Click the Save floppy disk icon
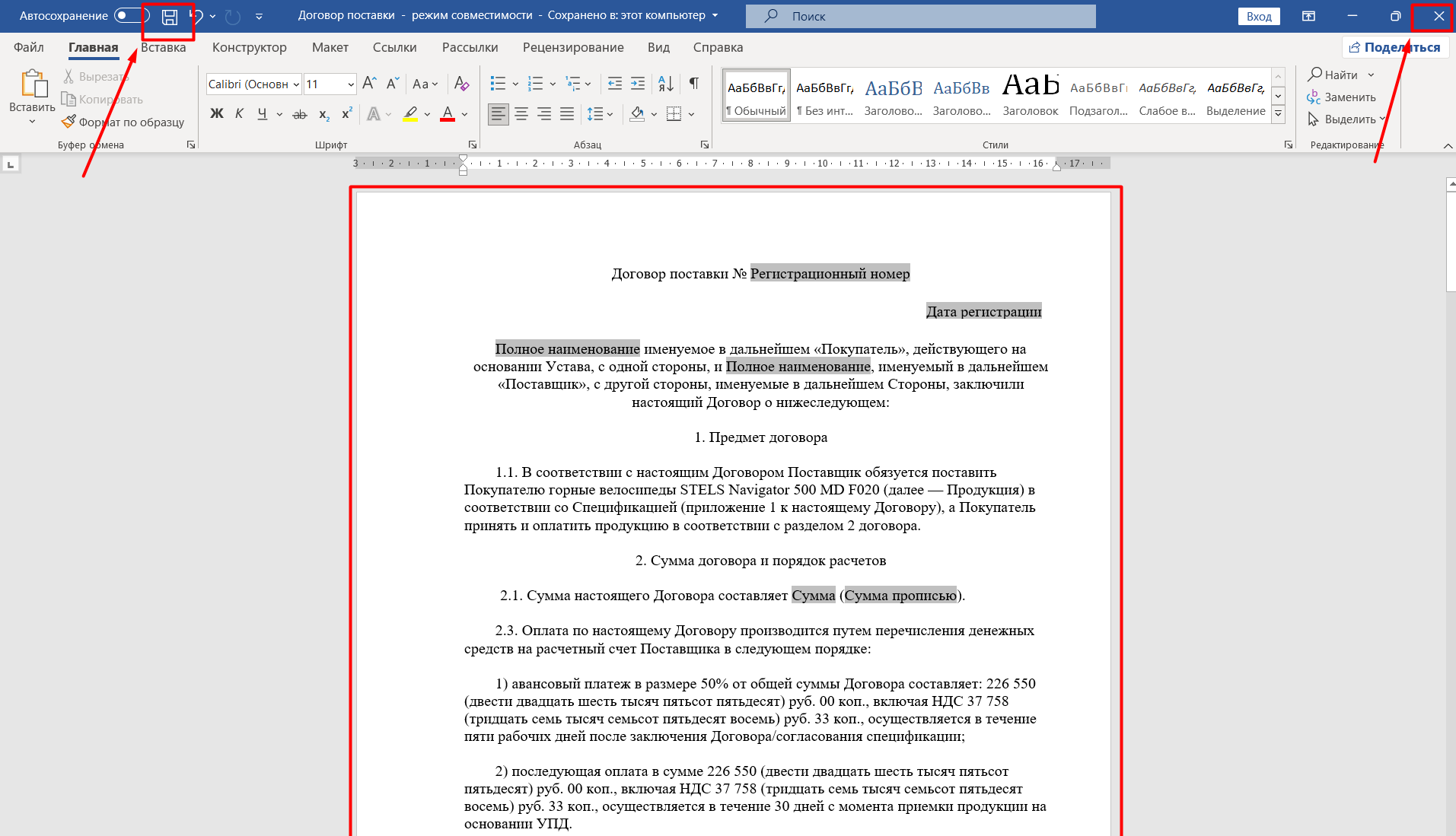Screen dimensions: 1456x836 (x=169, y=17)
